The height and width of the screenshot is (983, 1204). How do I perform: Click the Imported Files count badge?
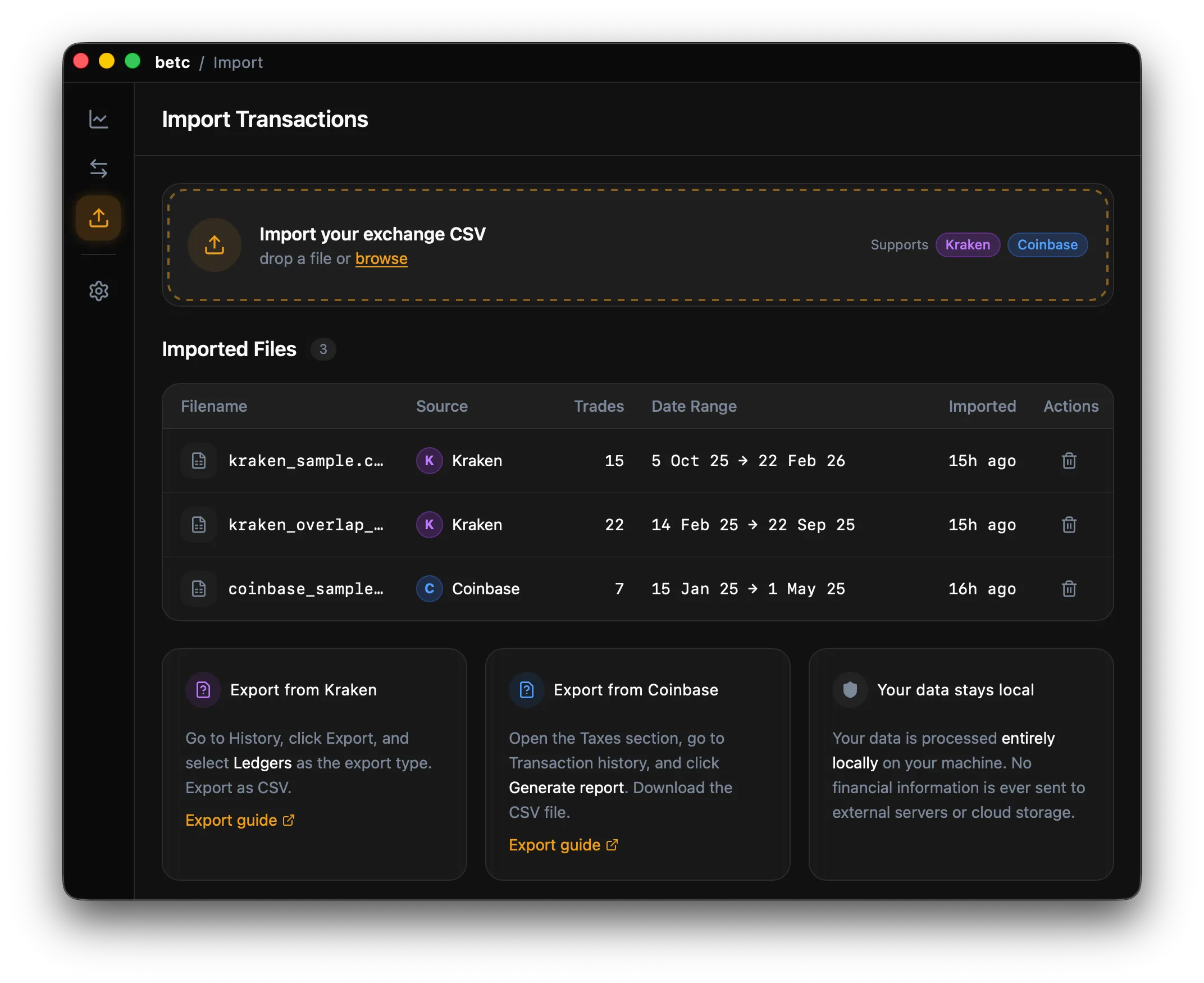323,349
